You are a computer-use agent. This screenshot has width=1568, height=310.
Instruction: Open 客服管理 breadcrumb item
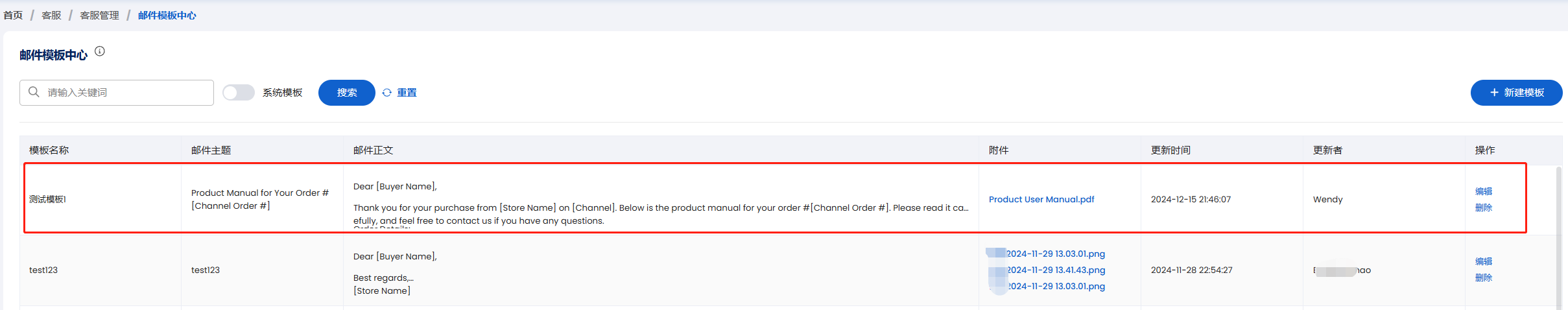click(99, 15)
